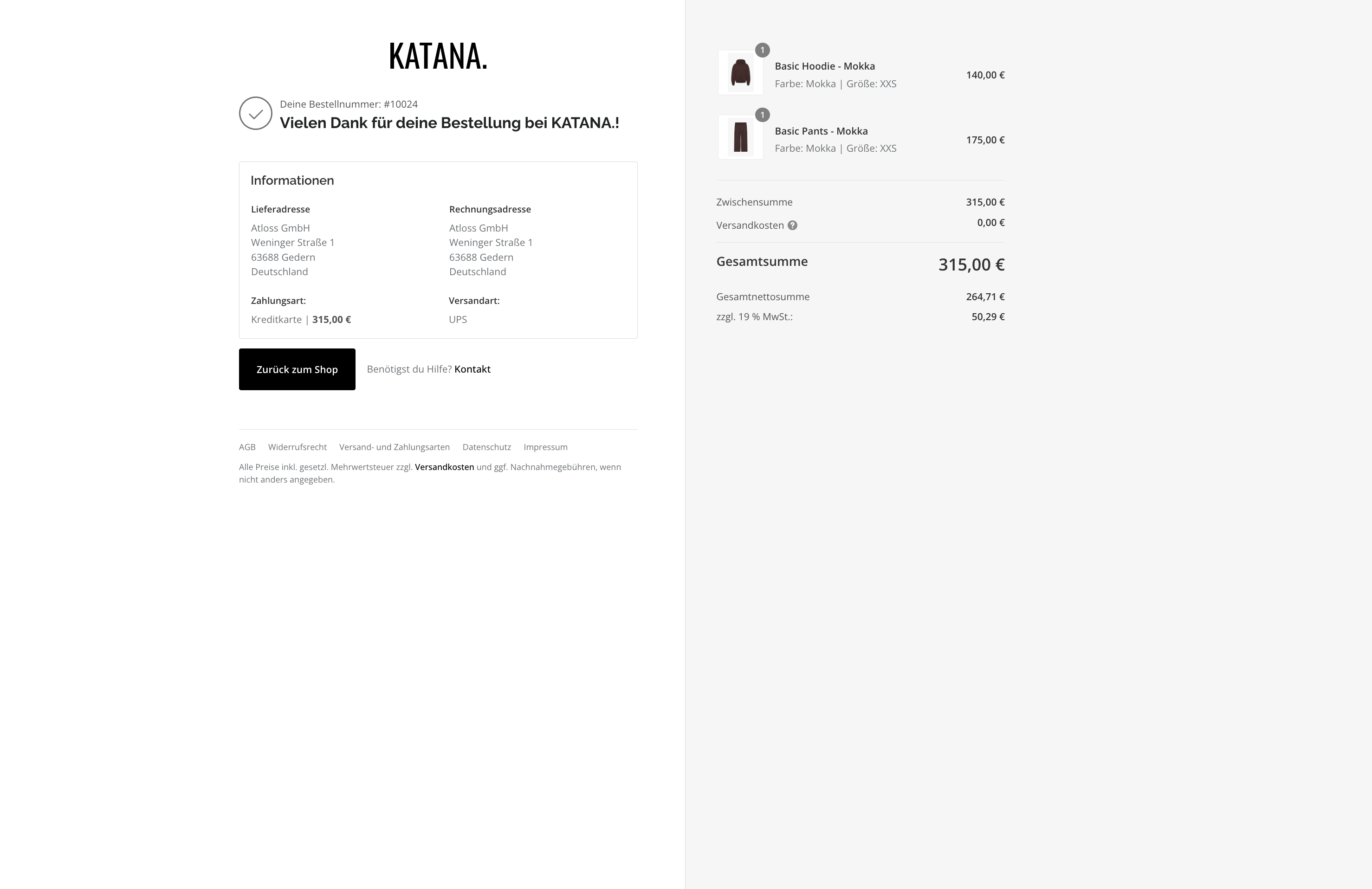The width and height of the screenshot is (1372, 889).
Task: Click the Versandkosten link in price note
Action: 445,467
